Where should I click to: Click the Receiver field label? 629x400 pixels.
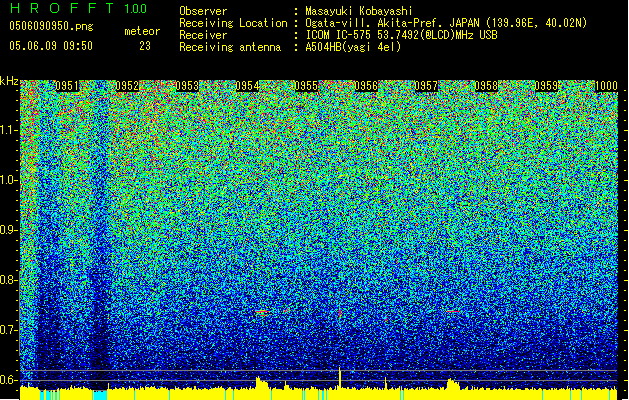click(203, 35)
